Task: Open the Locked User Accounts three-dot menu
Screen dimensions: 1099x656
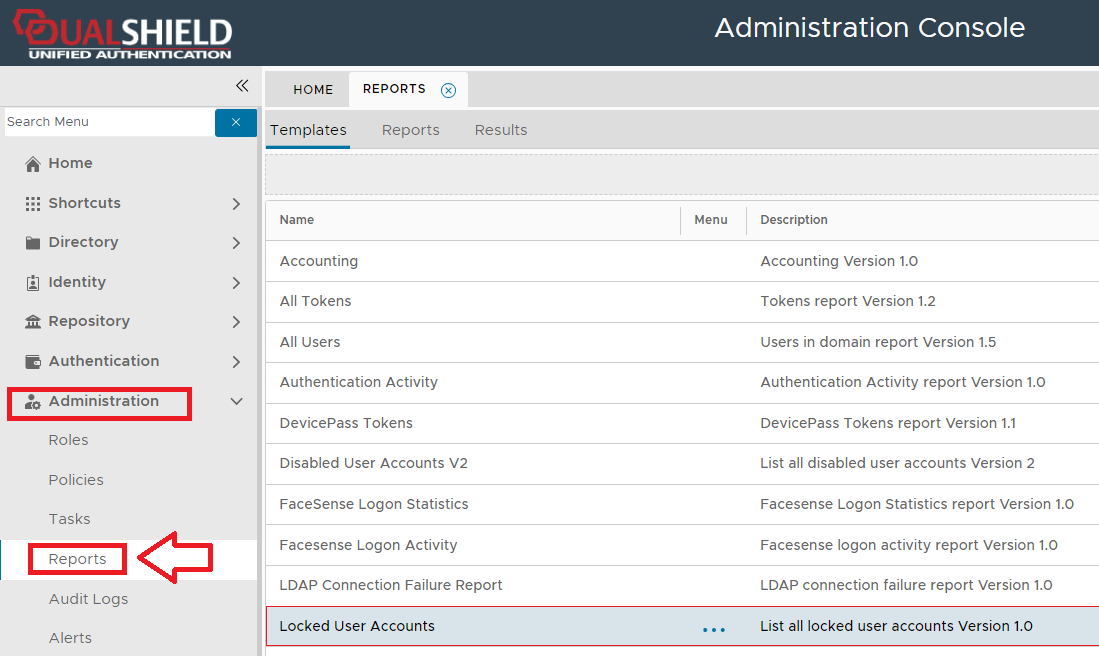Action: (x=713, y=629)
